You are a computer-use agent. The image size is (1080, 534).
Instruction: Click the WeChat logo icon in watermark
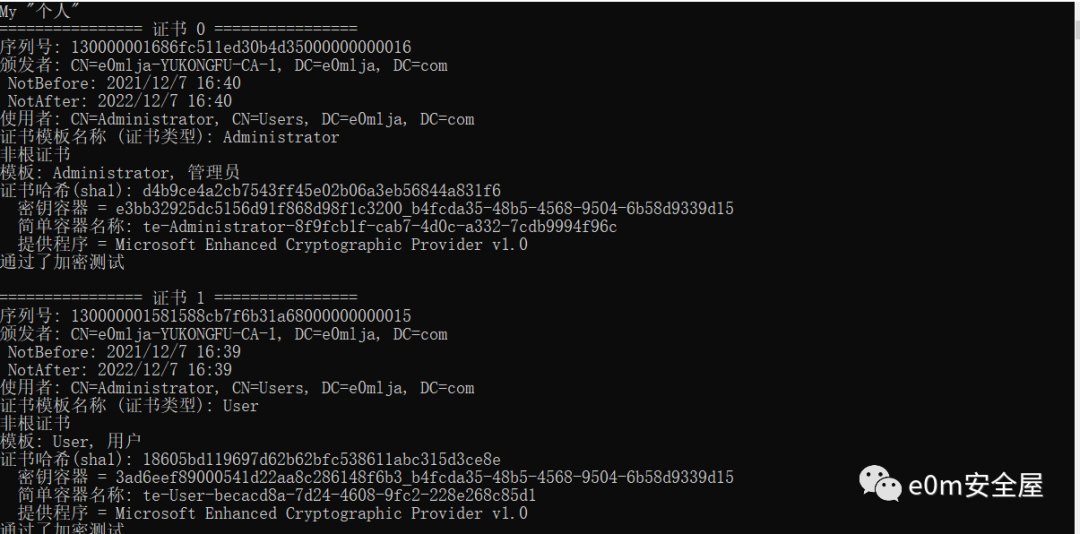[x=879, y=484]
